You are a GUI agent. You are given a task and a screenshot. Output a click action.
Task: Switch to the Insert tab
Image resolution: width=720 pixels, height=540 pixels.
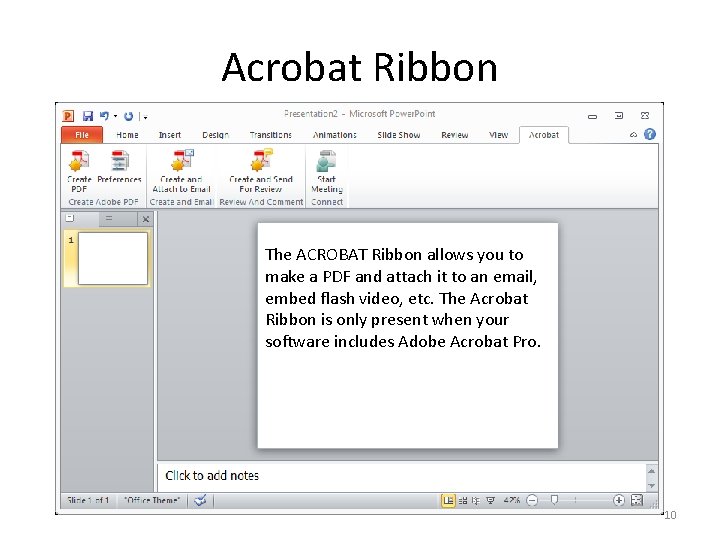point(170,135)
